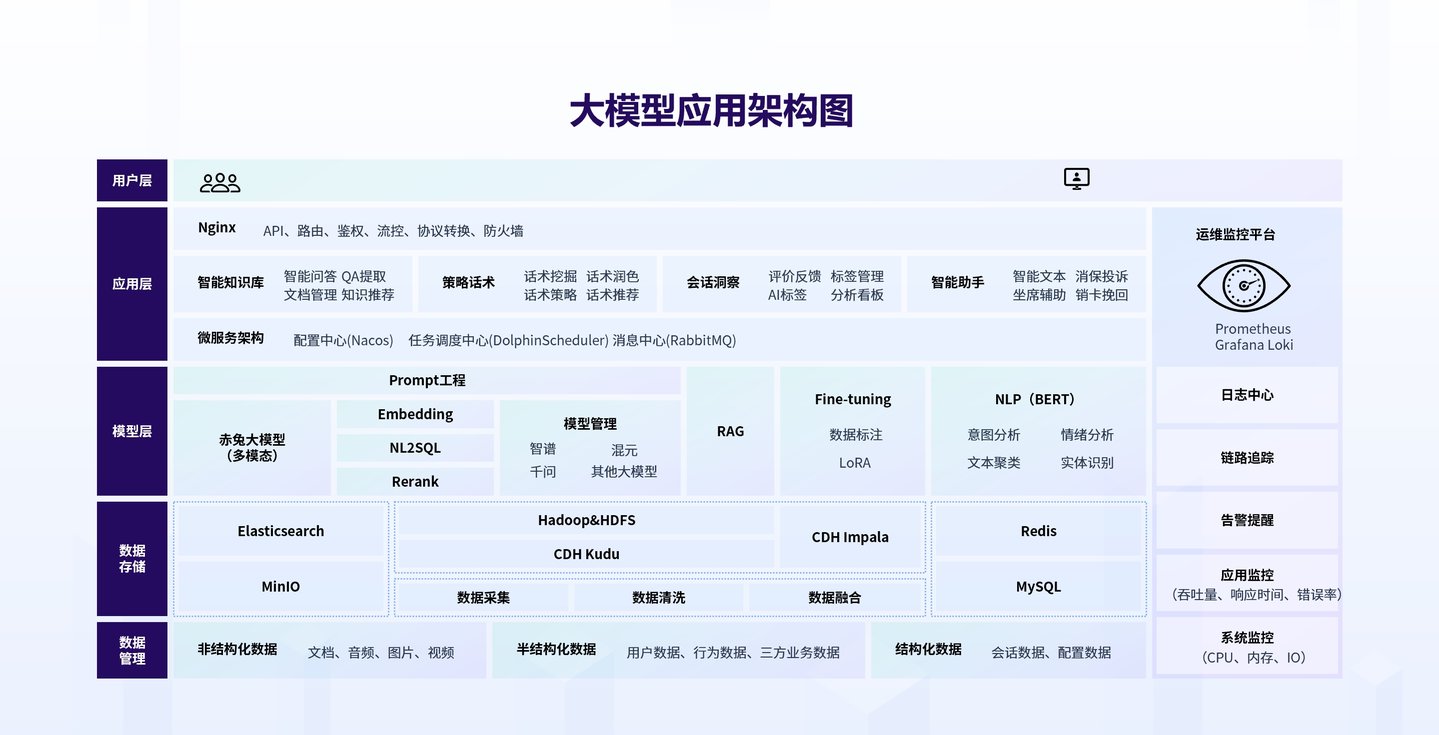Click the MySQL box
The image size is (1439, 735).
pos(1039,587)
